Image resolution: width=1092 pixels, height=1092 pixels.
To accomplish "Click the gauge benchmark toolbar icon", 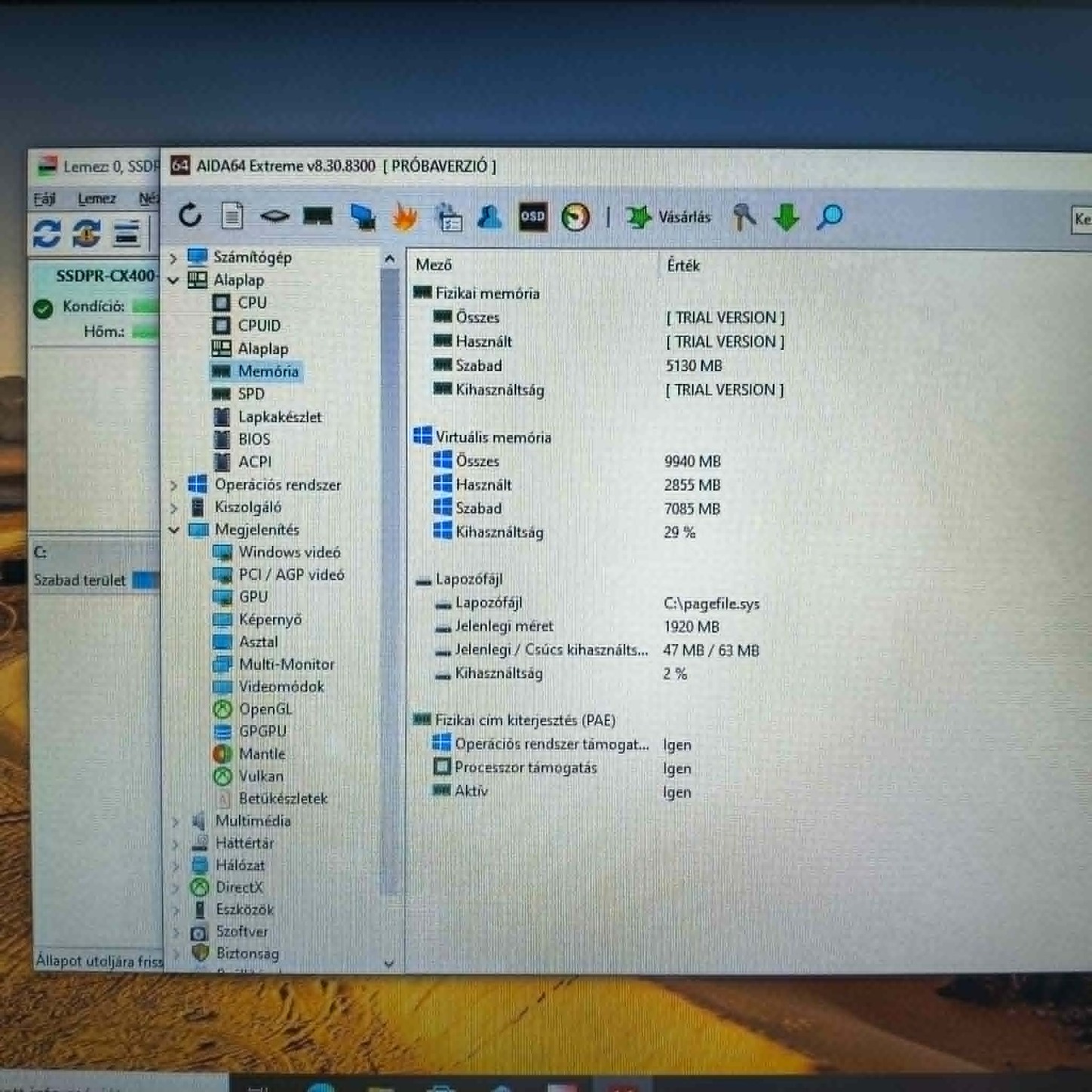I will click(575, 217).
